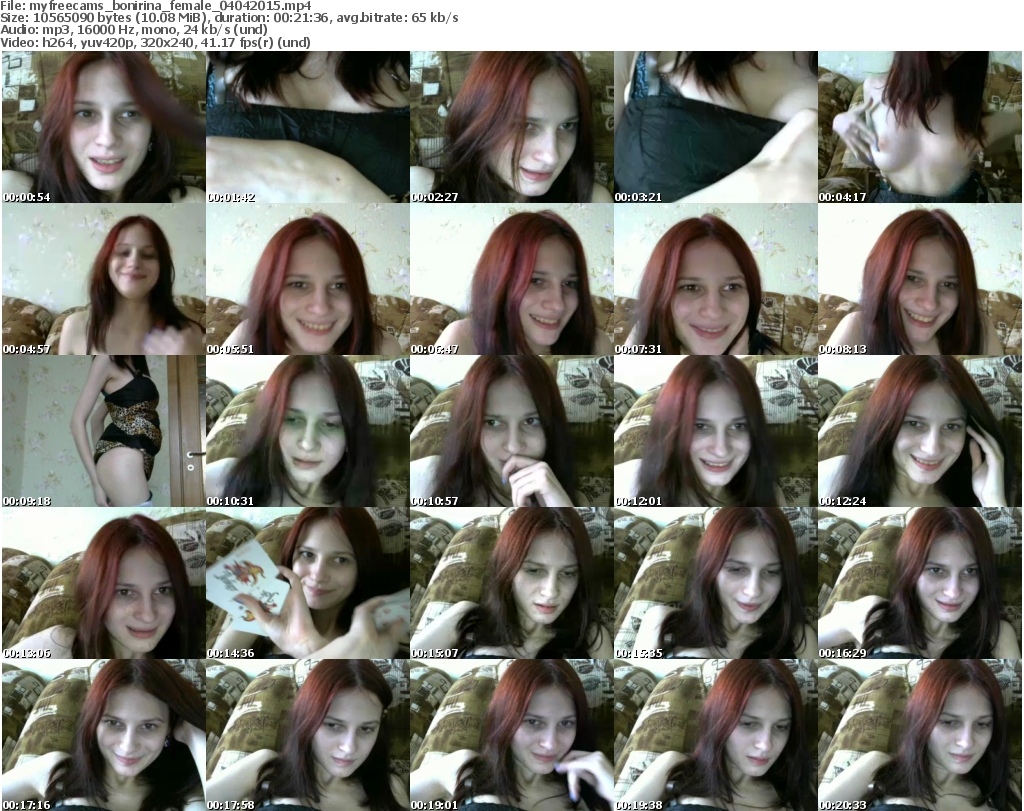Select the final frame stamped 00:20:33
The width and height of the screenshot is (1024, 811).
[920, 735]
